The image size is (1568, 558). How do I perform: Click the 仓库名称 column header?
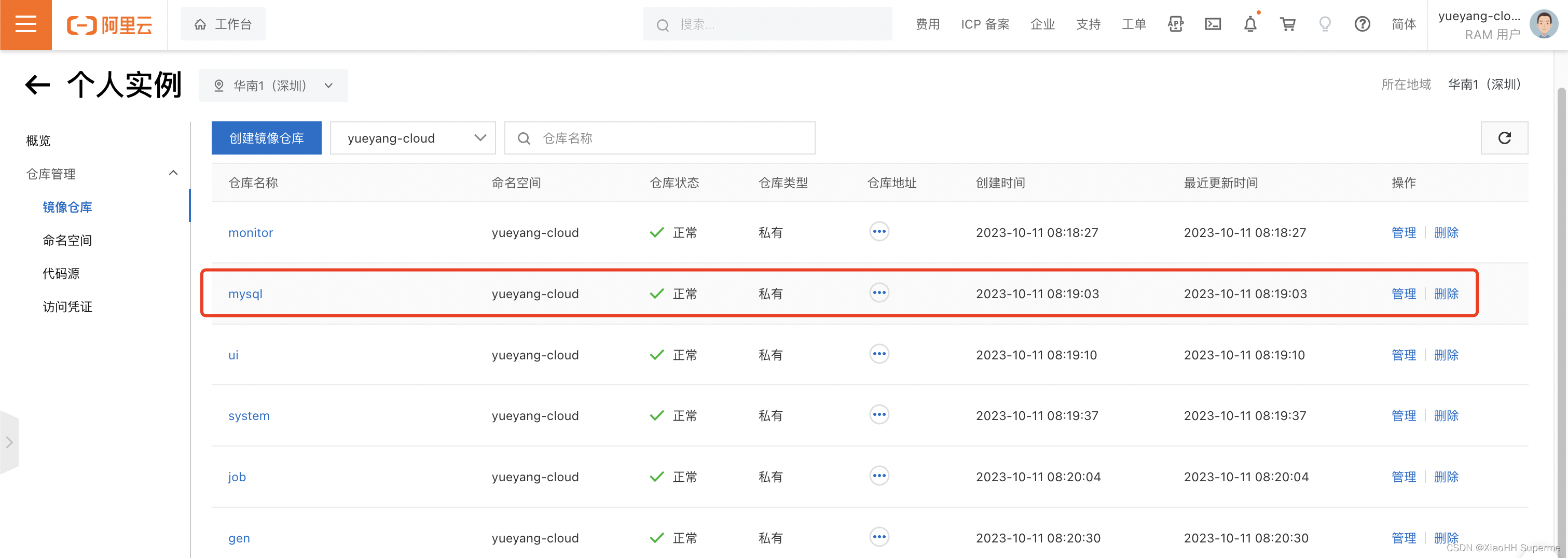pos(253,183)
